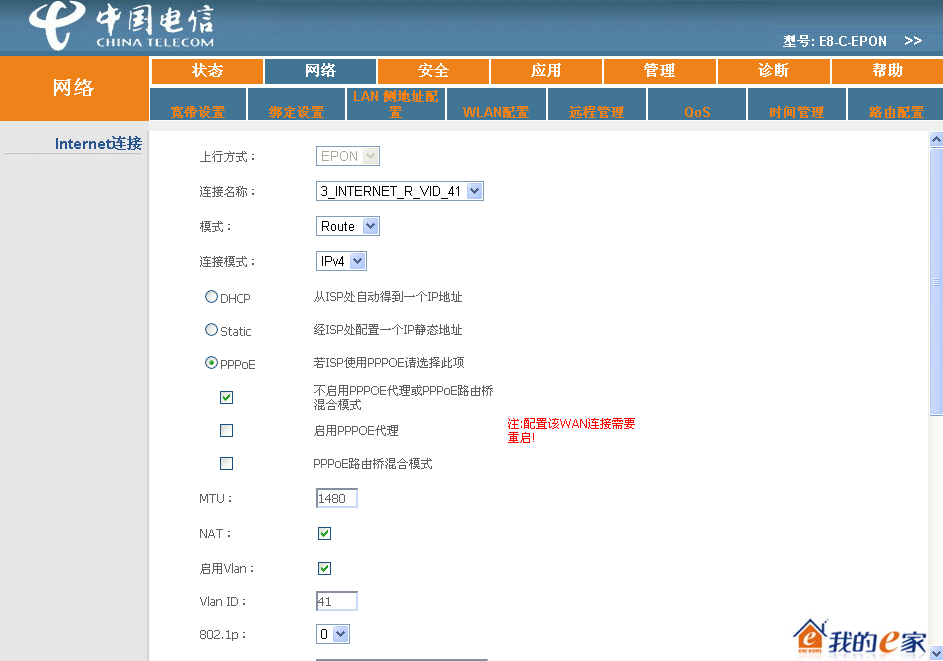The height and width of the screenshot is (661, 943).
Task: Open the 应用 tab
Action: click(546, 71)
